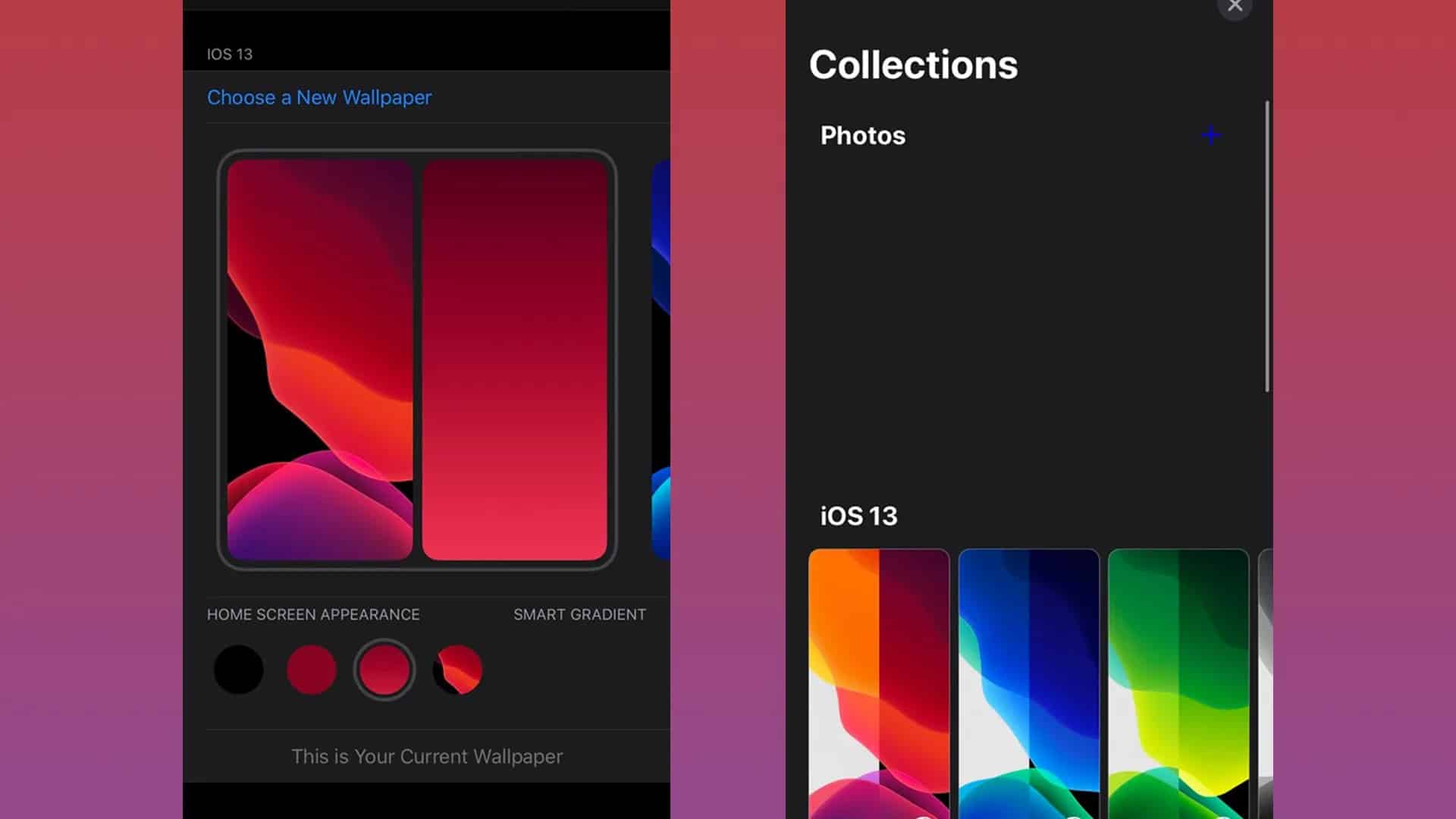Tap the HOME SCREEN APPEARANCE label

[x=313, y=614]
